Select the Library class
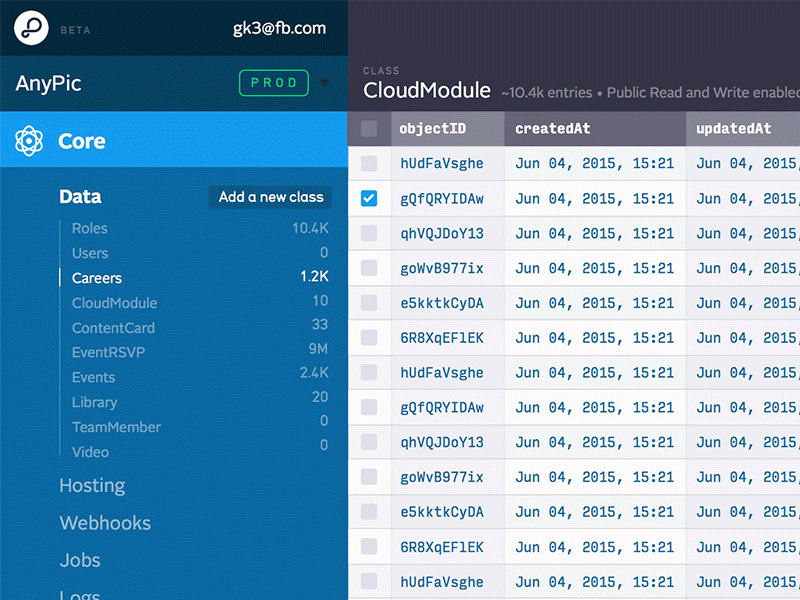This screenshot has height=600, width=800. coord(94,403)
